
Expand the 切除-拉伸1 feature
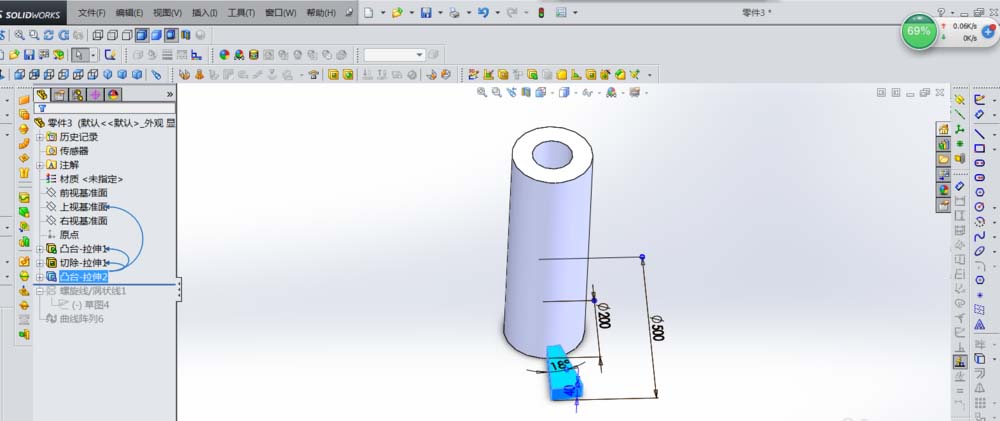coord(40,263)
